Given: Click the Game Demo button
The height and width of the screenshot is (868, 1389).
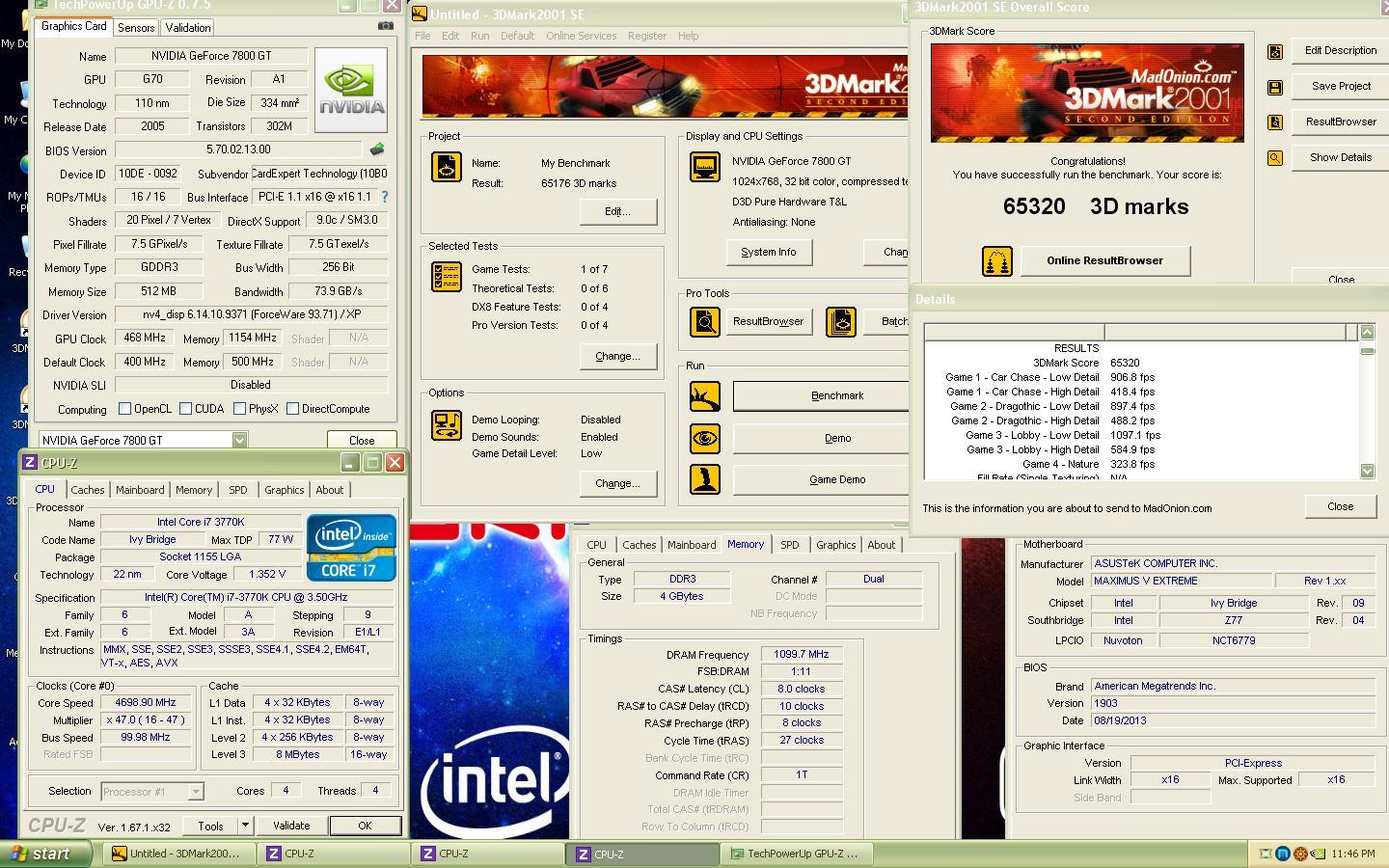Looking at the screenshot, I should [x=821, y=479].
